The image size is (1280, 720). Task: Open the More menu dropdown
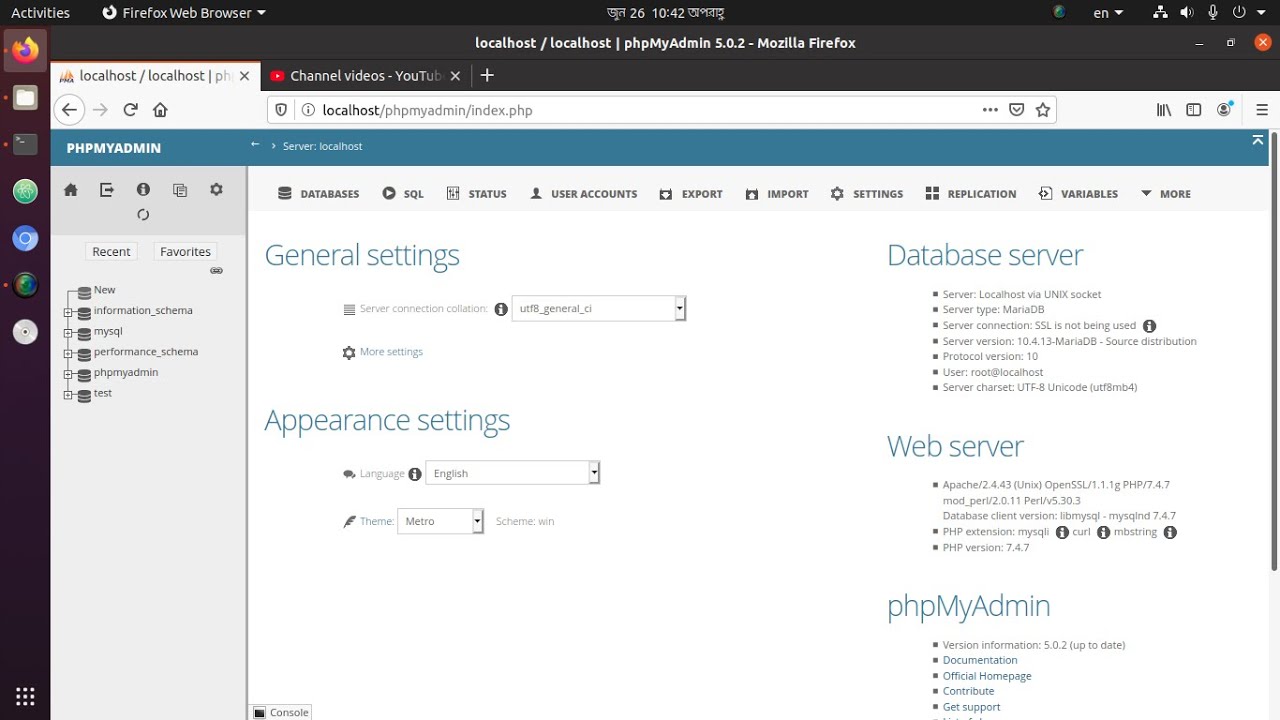(x=1166, y=194)
